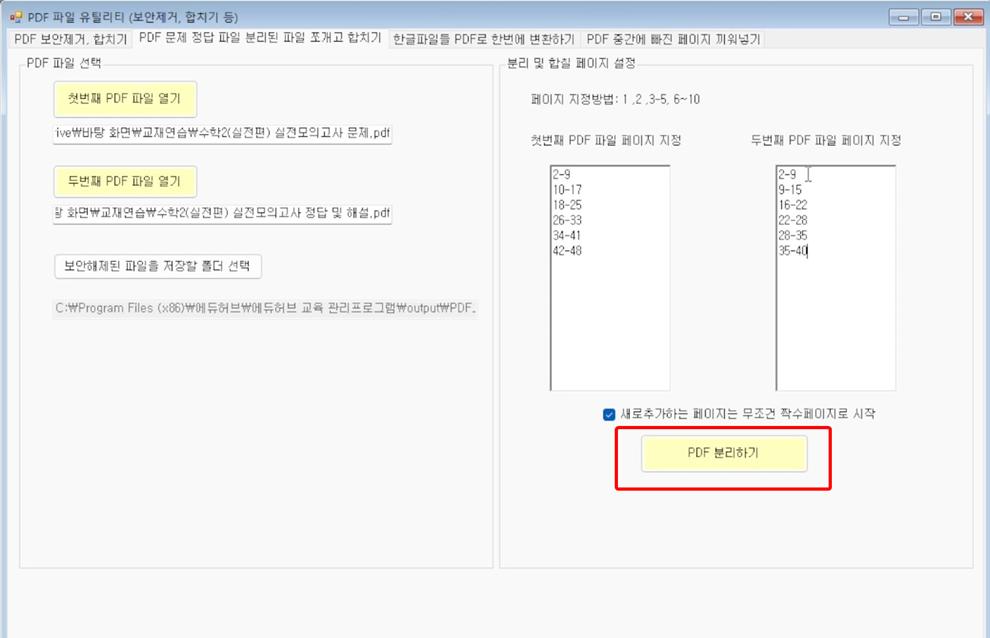Select the PDF 문제 정답 파일 분리 tab
Image resolution: width=990 pixels, height=638 pixels.
click(x=260, y=38)
